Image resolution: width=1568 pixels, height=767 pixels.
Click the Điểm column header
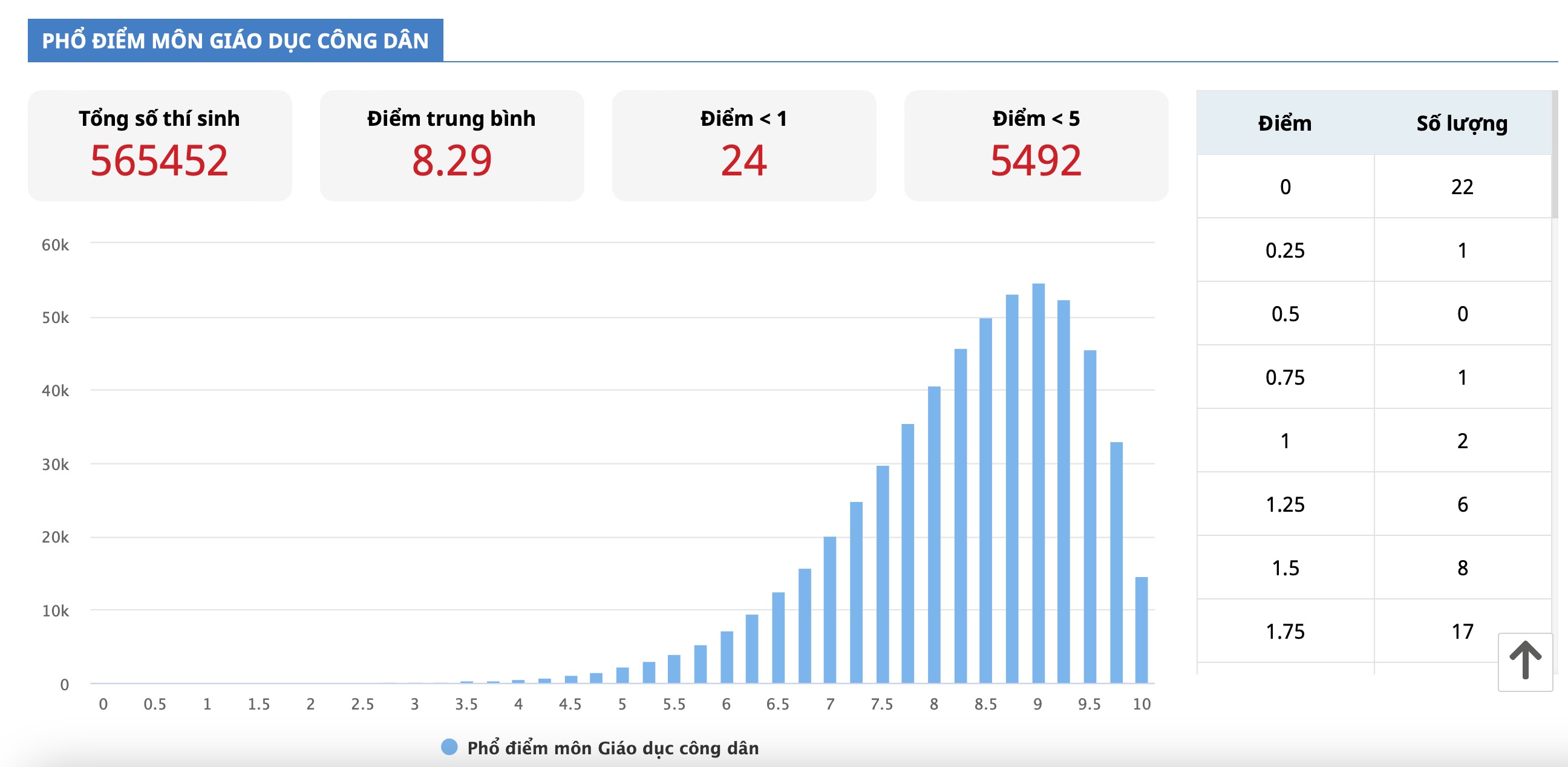pyautogui.click(x=1285, y=123)
